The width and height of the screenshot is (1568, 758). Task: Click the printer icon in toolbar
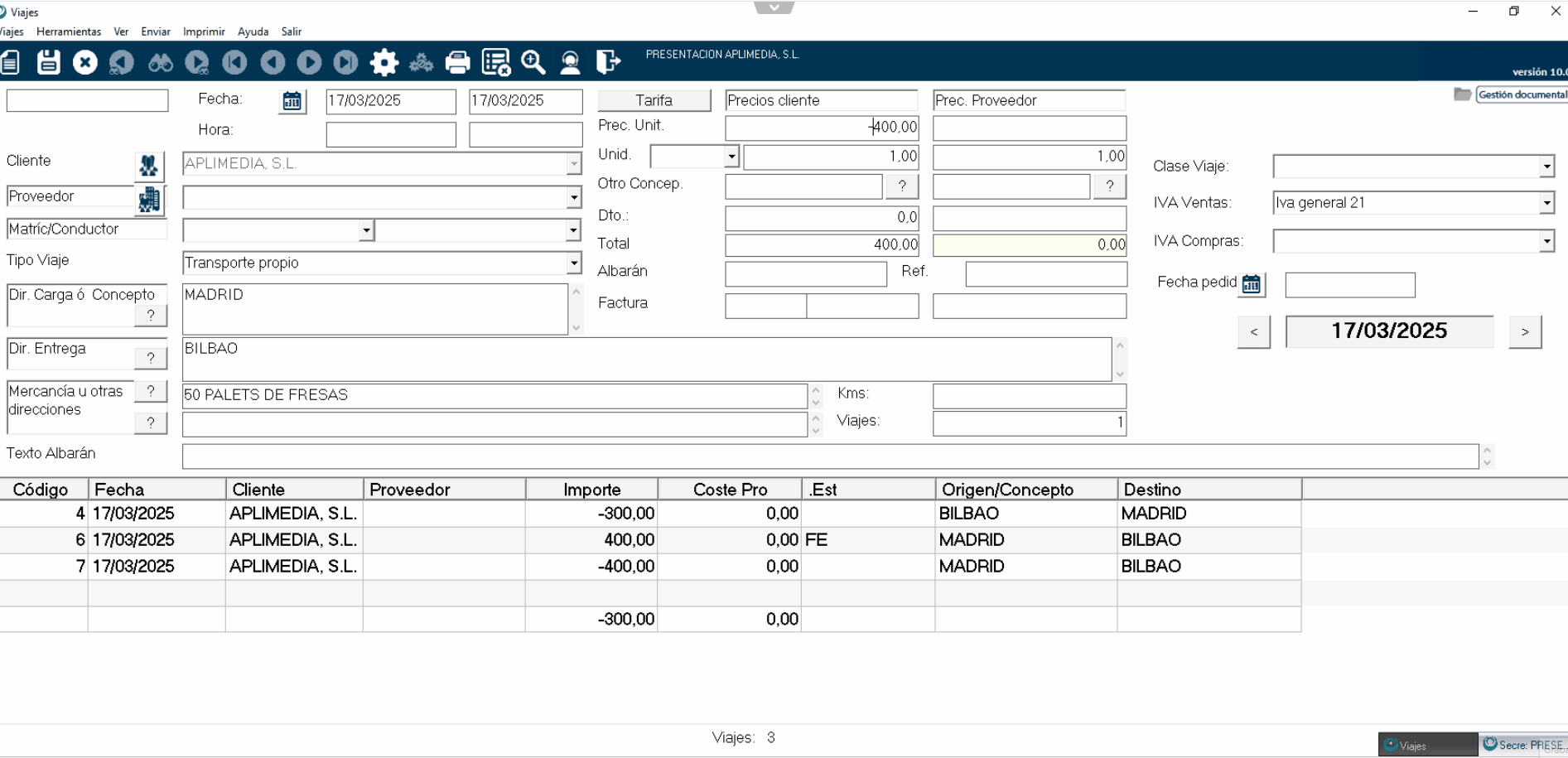457,62
